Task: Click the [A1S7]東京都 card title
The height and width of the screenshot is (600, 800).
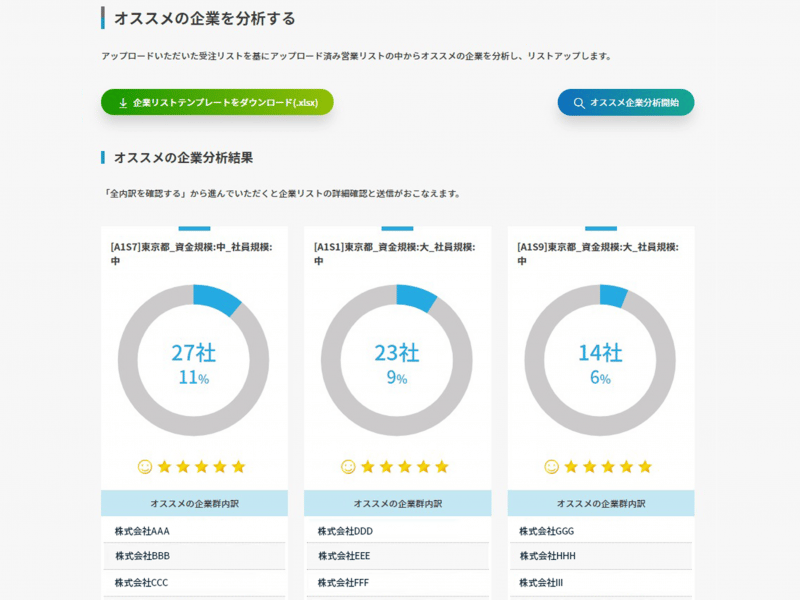Action: (191, 254)
